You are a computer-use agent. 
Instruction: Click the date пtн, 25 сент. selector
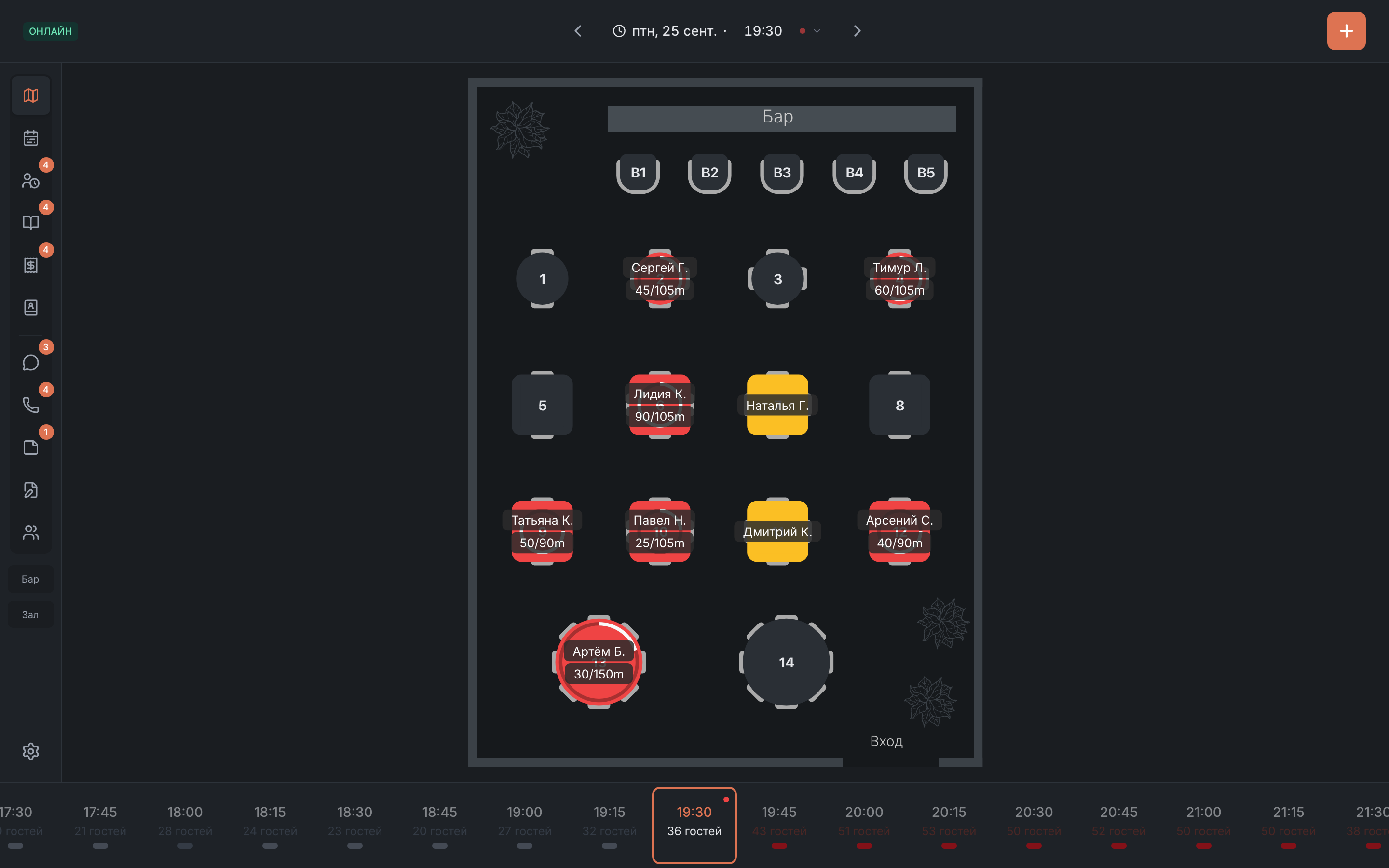point(674,31)
